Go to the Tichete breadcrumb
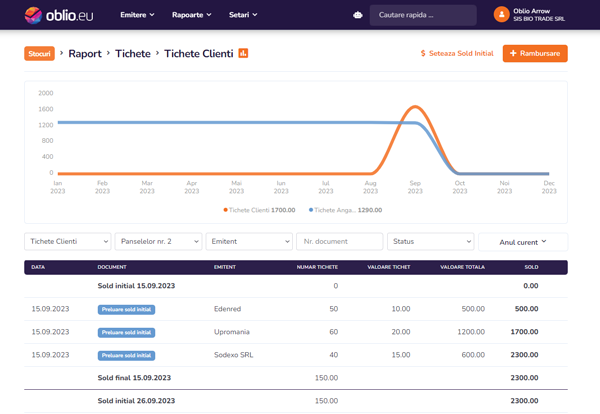The height and width of the screenshot is (414, 600). tap(133, 54)
